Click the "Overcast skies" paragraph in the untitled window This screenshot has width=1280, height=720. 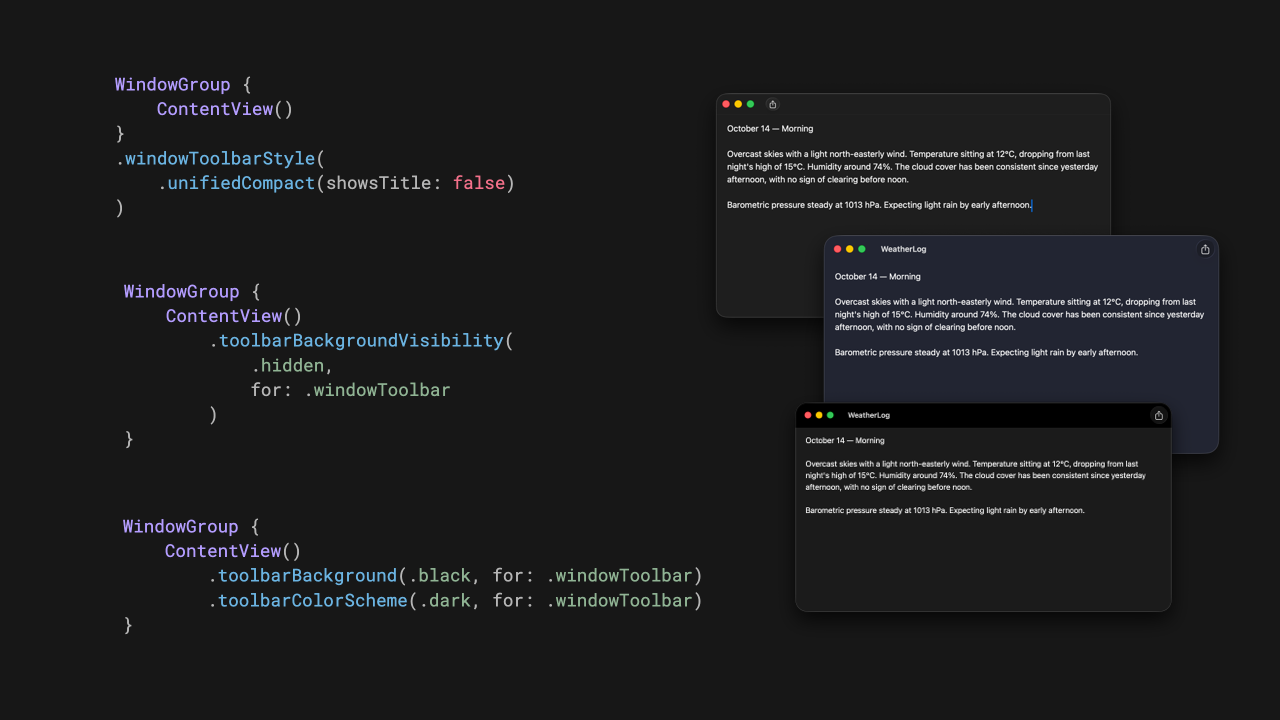(x=912, y=167)
